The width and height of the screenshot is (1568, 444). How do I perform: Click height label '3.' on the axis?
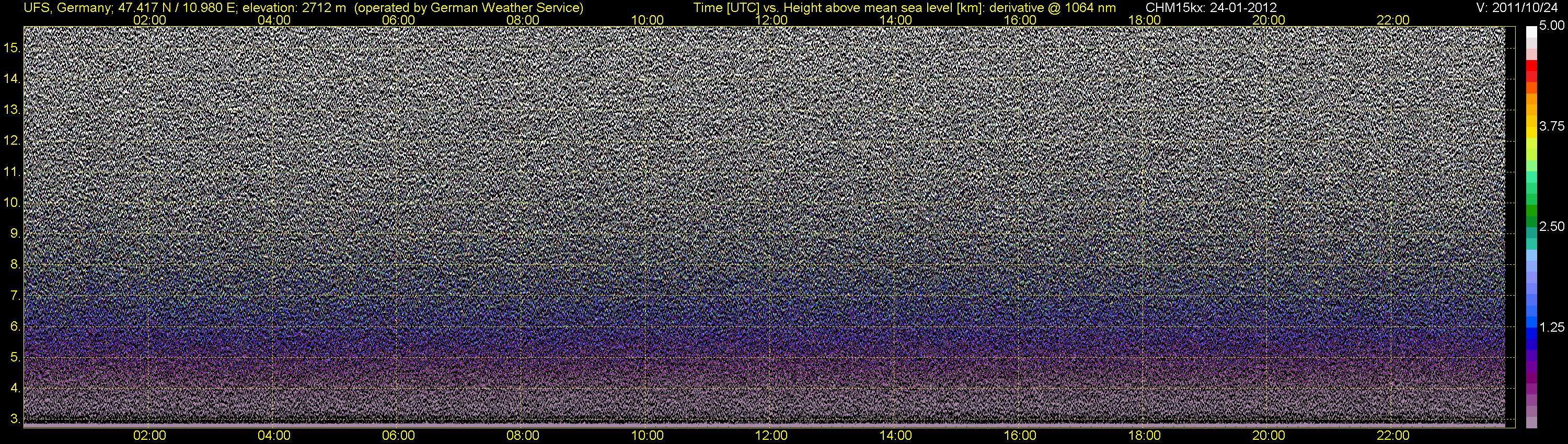[x=15, y=419]
